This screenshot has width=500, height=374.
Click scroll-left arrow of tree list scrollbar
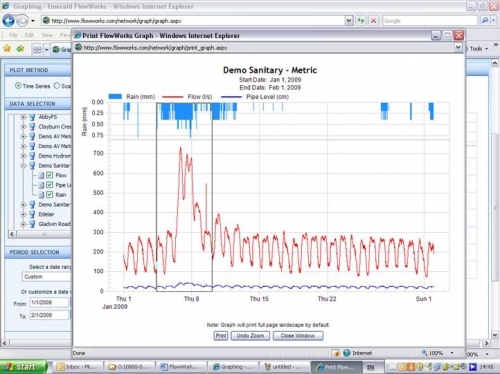pyautogui.click(x=12, y=234)
